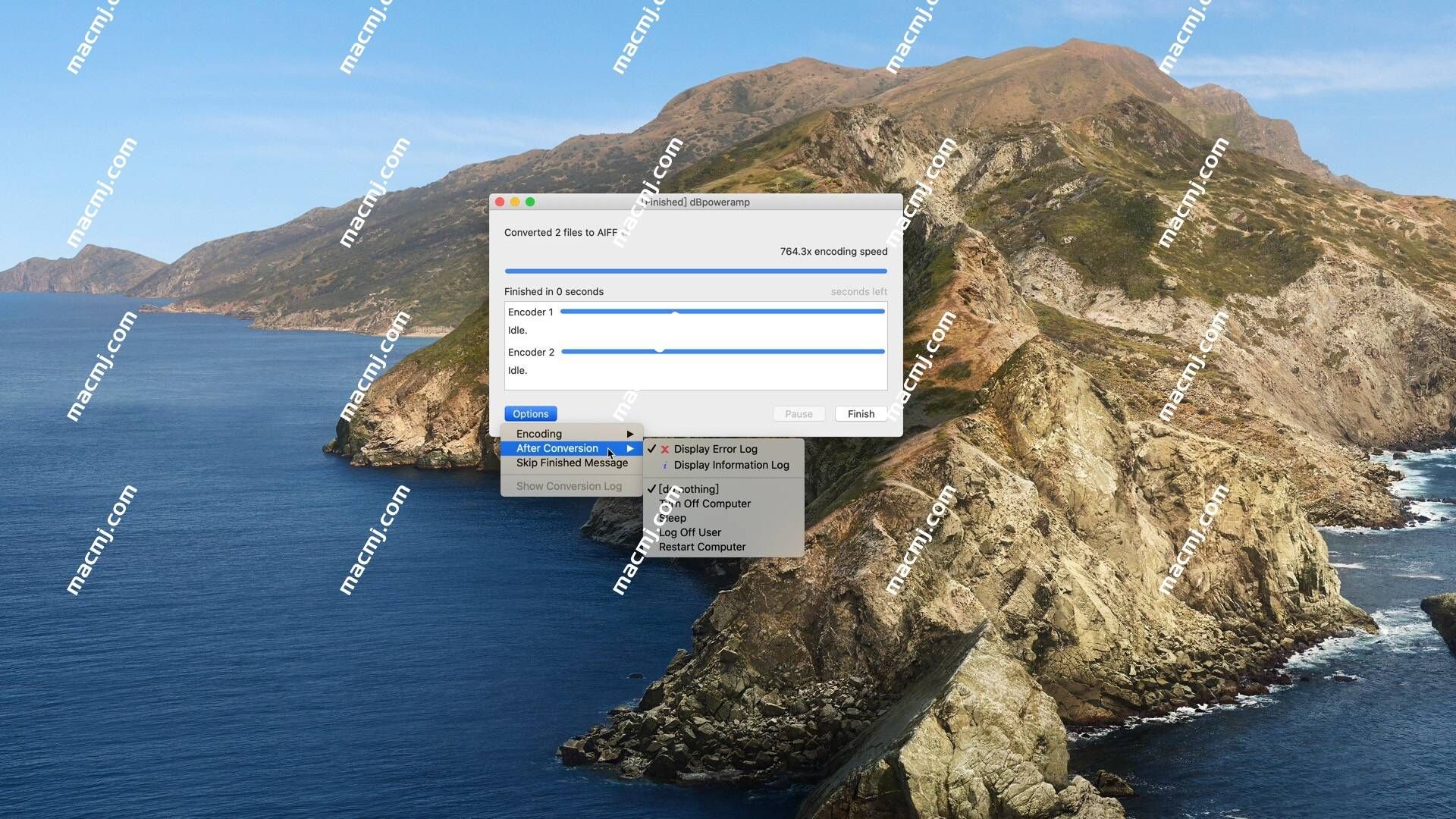Image resolution: width=1456 pixels, height=819 pixels.
Task: Expand the Encoding submenu
Action: coord(570,433)
